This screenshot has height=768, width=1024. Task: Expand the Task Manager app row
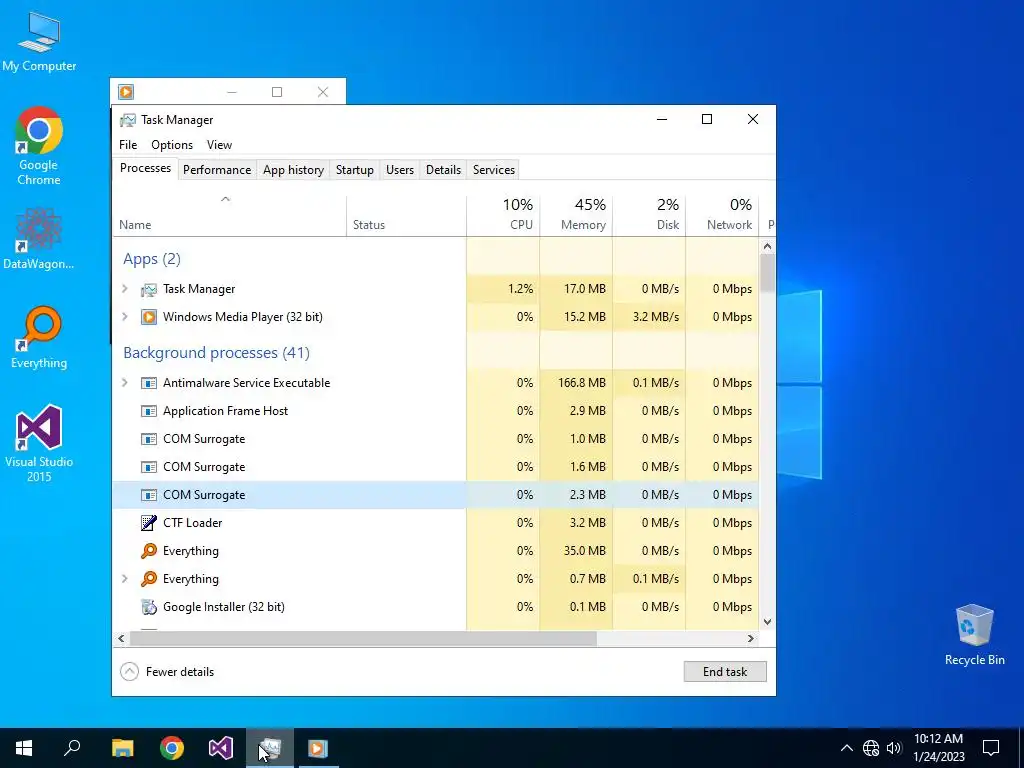125,289
